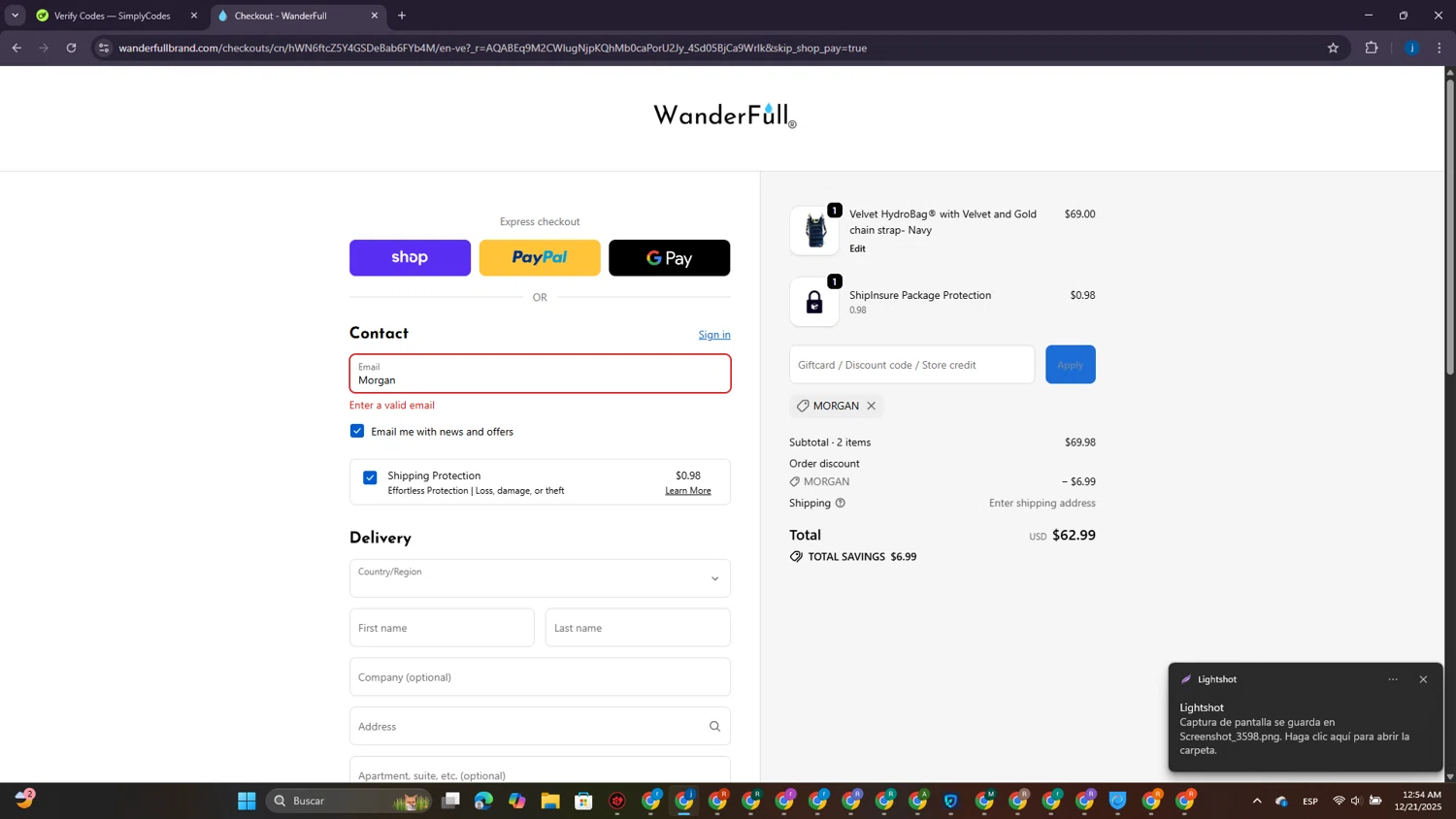
Task: Open the Windows Start menu
Action: 247,801
